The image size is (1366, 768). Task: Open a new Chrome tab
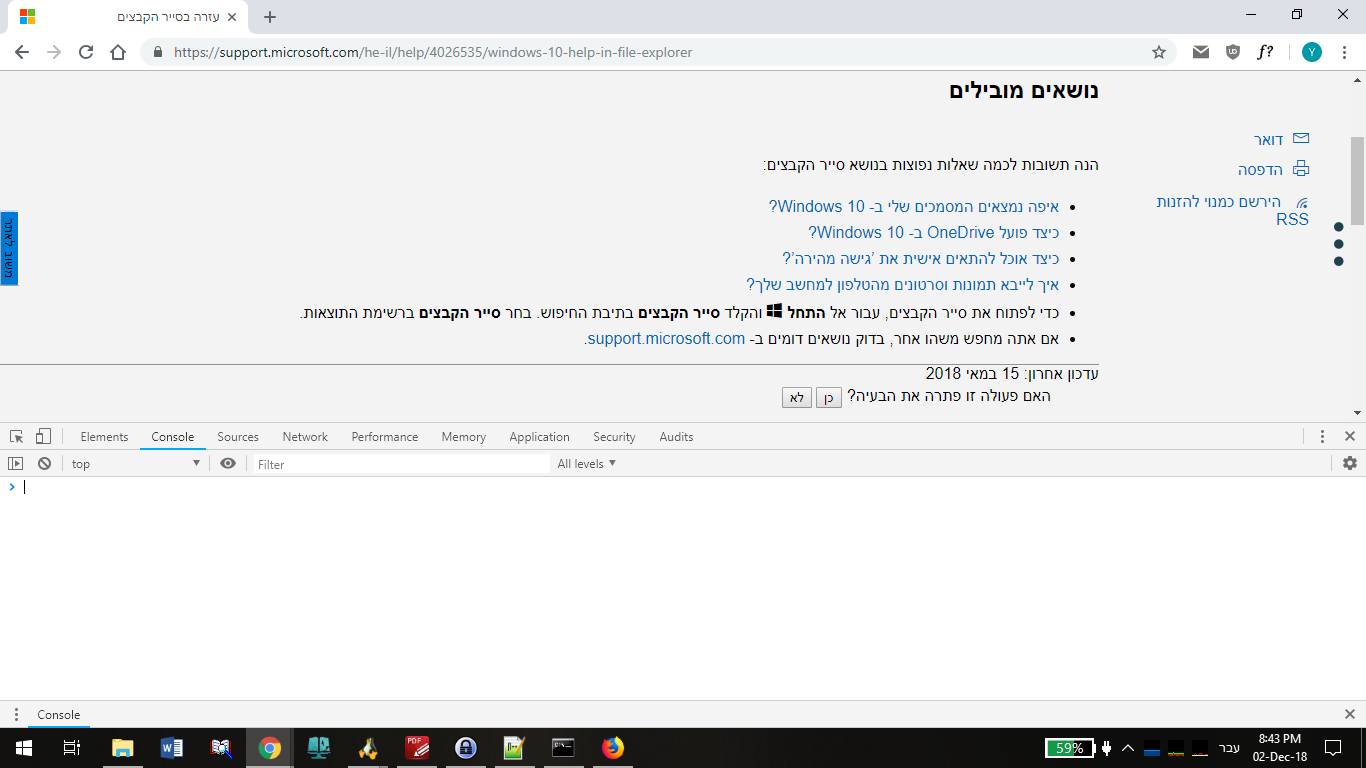pos(270,17)
